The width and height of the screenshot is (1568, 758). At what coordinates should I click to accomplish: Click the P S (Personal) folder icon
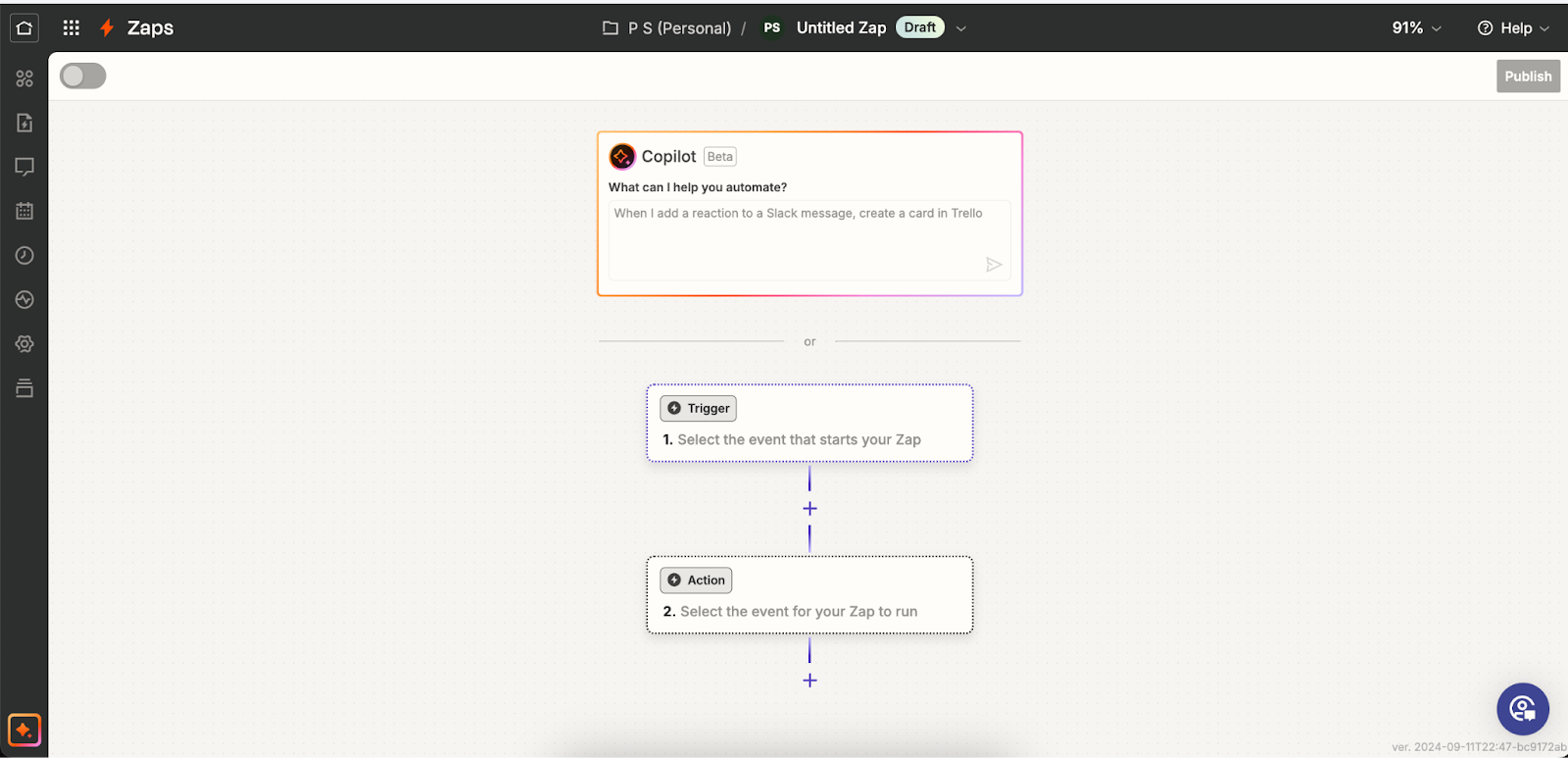(x=611, y=28)
